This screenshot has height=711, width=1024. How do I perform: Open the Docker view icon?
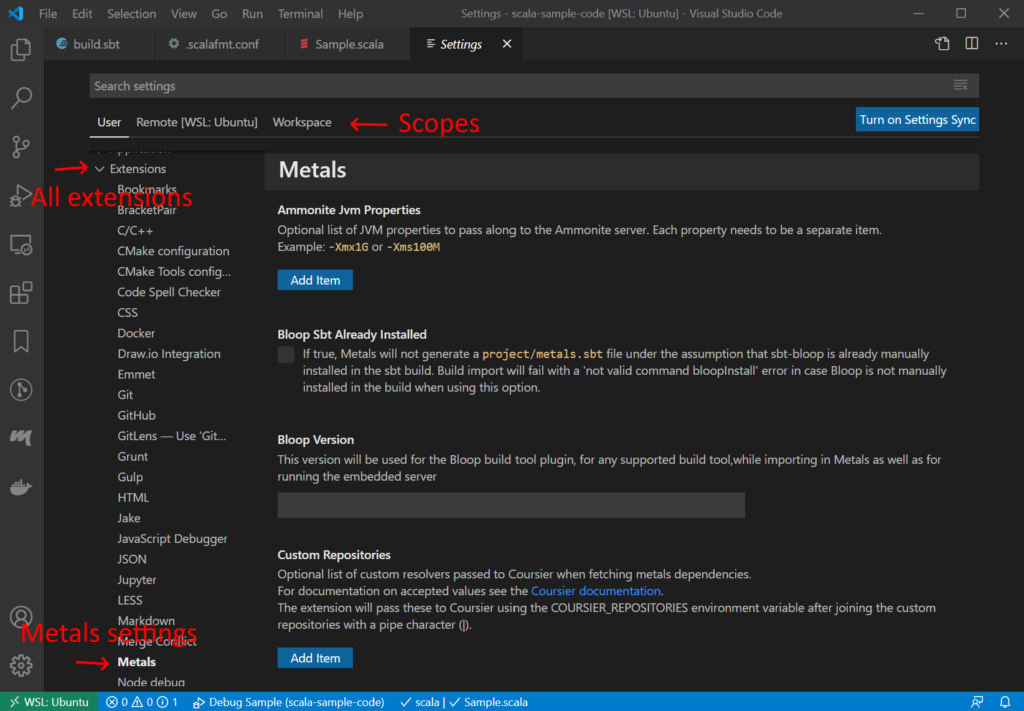(x=21, y=487)
